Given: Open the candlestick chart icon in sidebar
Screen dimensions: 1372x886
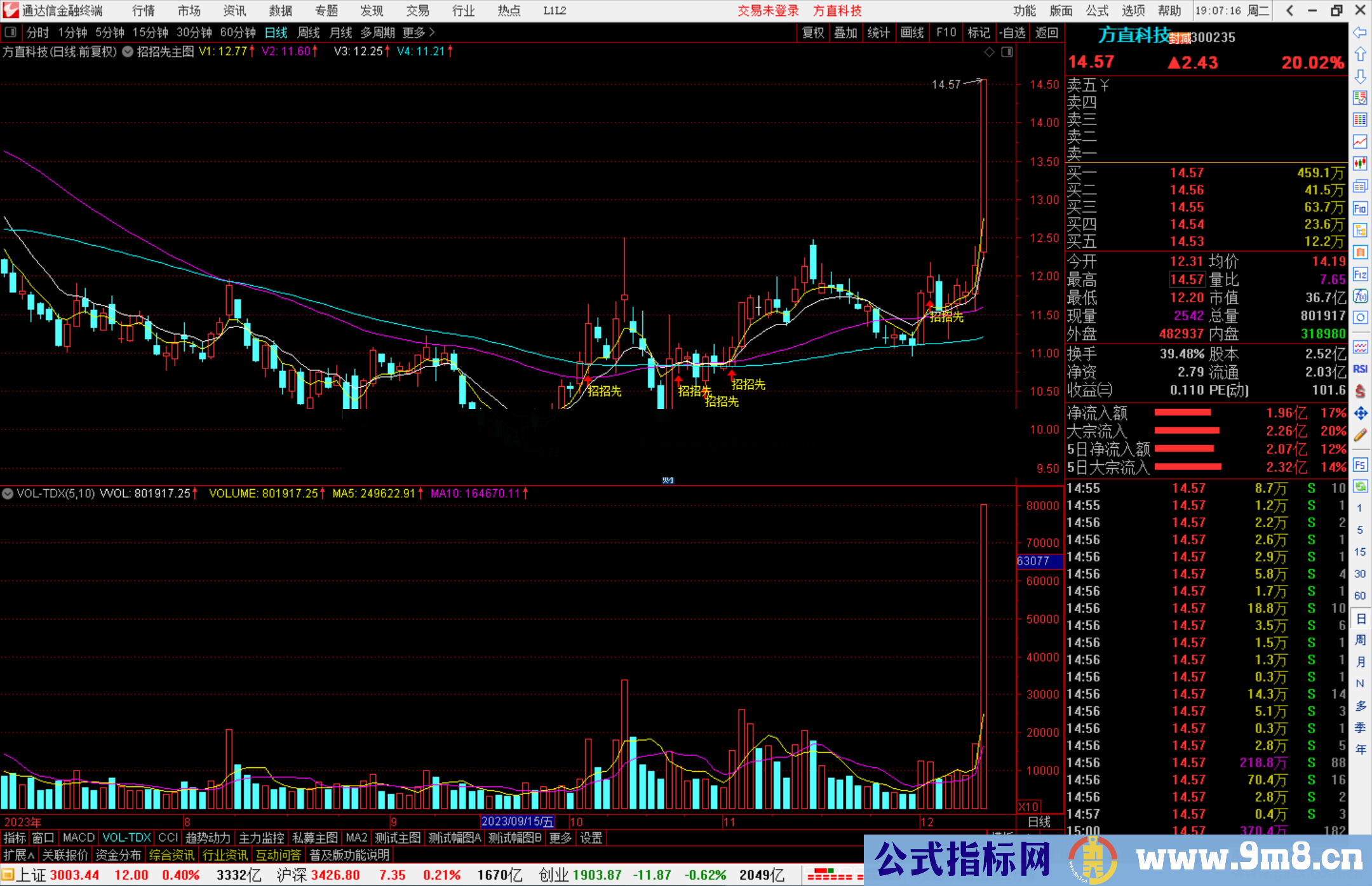Looking at the screenshot, I should pos(1360,163).
